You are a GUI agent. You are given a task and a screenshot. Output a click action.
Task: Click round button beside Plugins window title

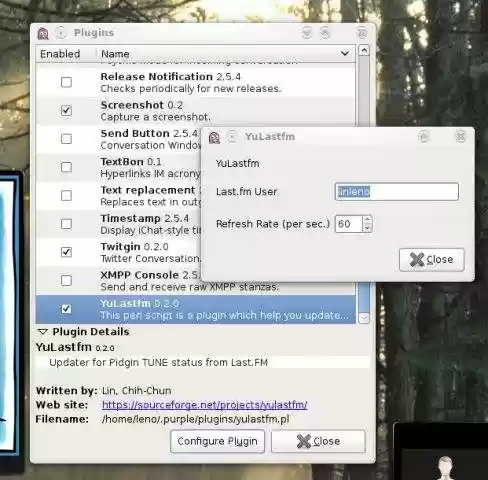61,33
